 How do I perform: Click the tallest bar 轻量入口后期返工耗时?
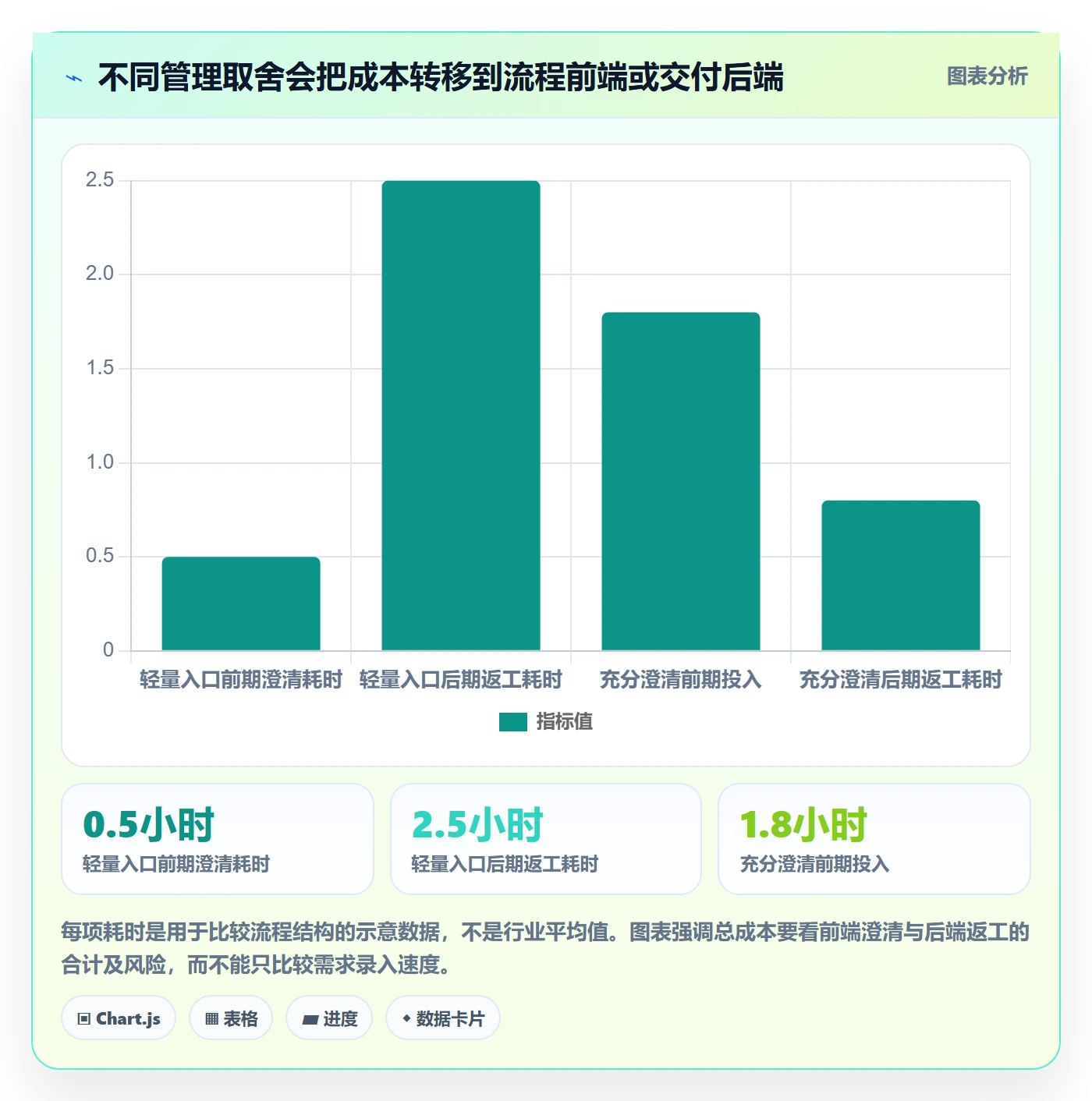point(461,416)
